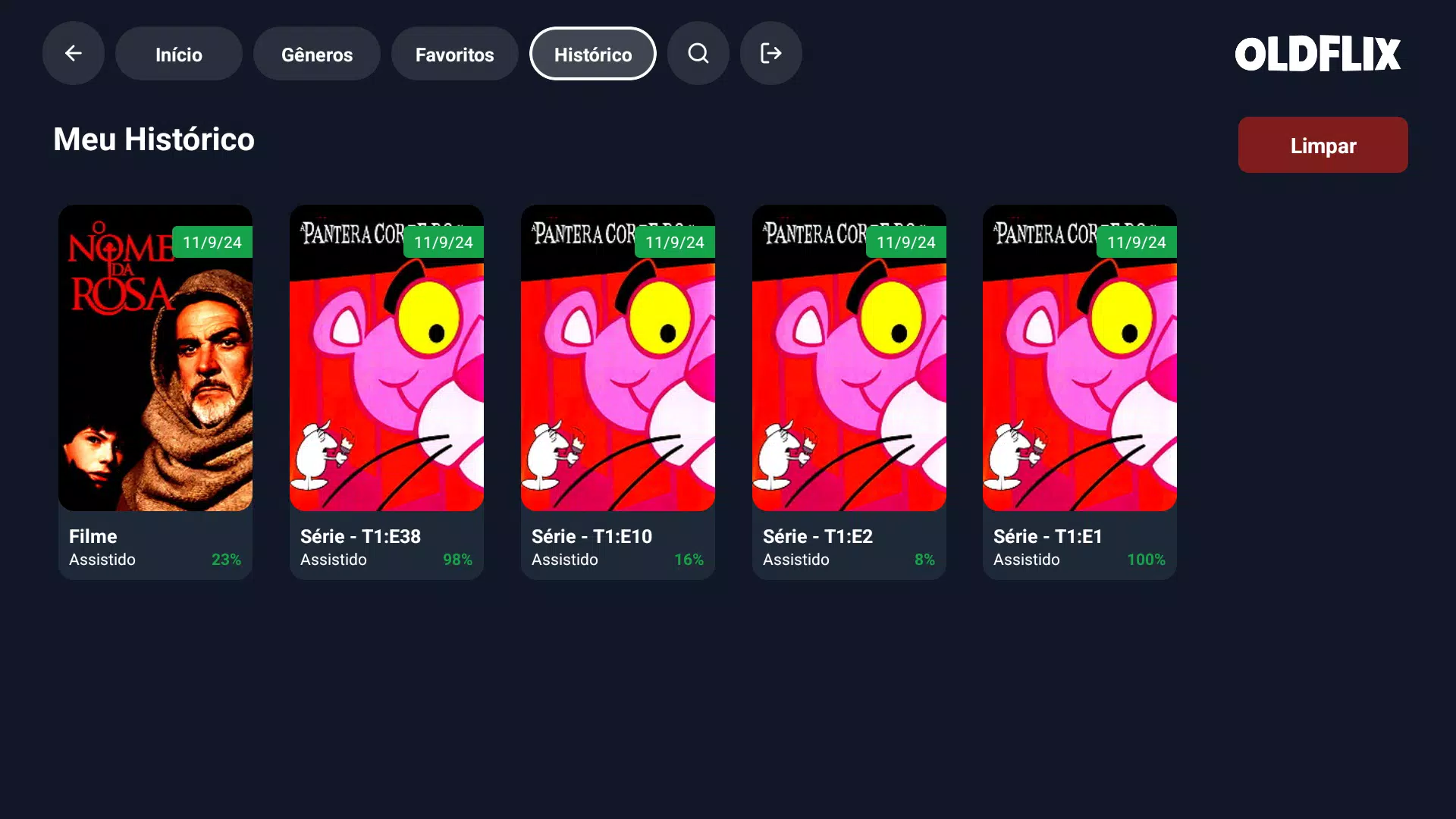1456x819 pixels.
Task: Click 'Assistido' under Série T1:E2
Action: 796,560
